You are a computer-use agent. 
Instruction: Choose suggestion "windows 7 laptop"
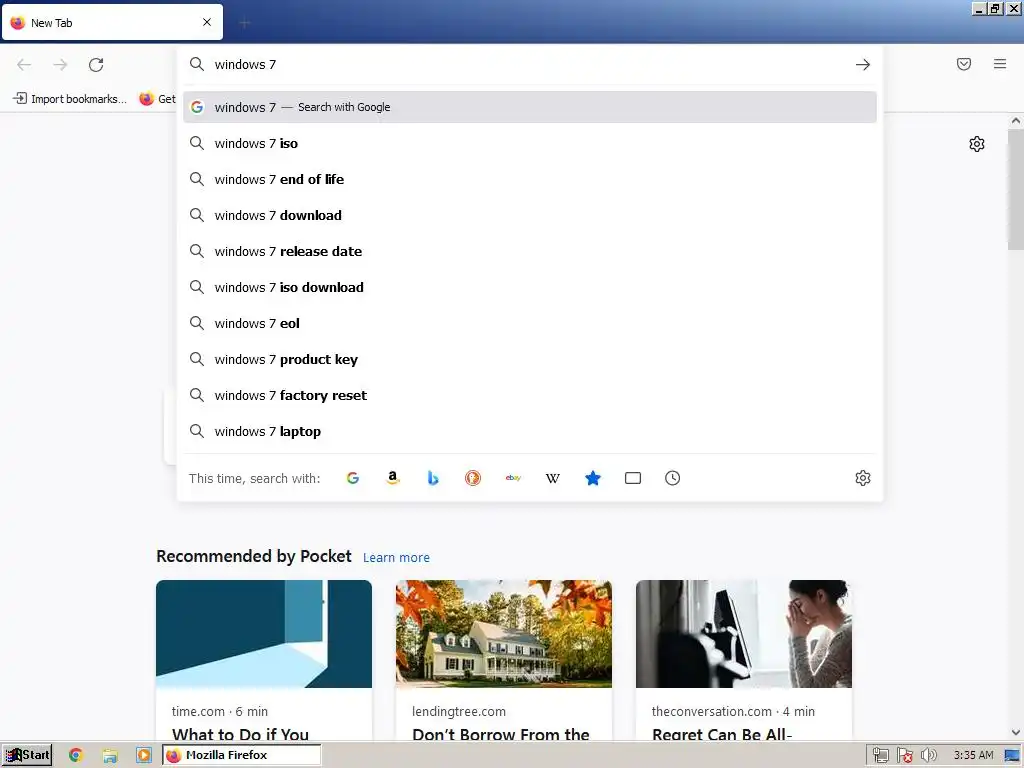tap(530, 431)
